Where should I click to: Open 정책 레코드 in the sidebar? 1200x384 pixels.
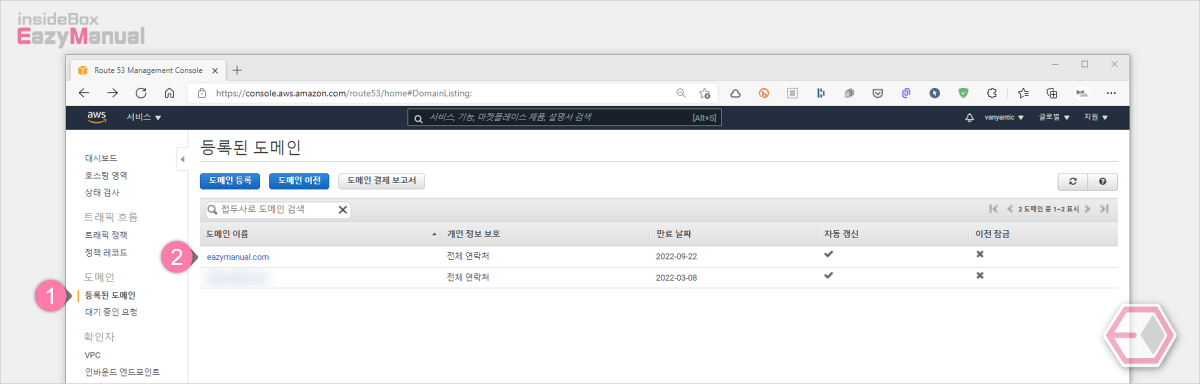[106, 252]
